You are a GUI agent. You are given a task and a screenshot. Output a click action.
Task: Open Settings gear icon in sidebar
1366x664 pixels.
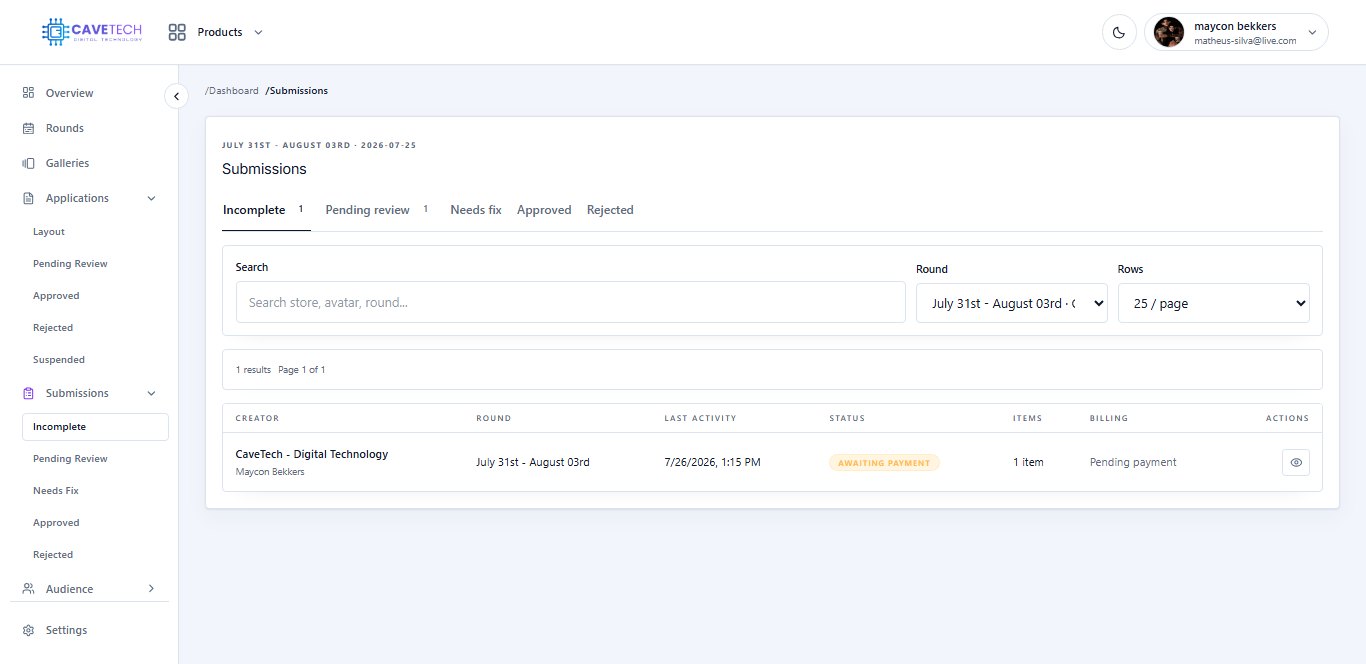pos(28,630)
